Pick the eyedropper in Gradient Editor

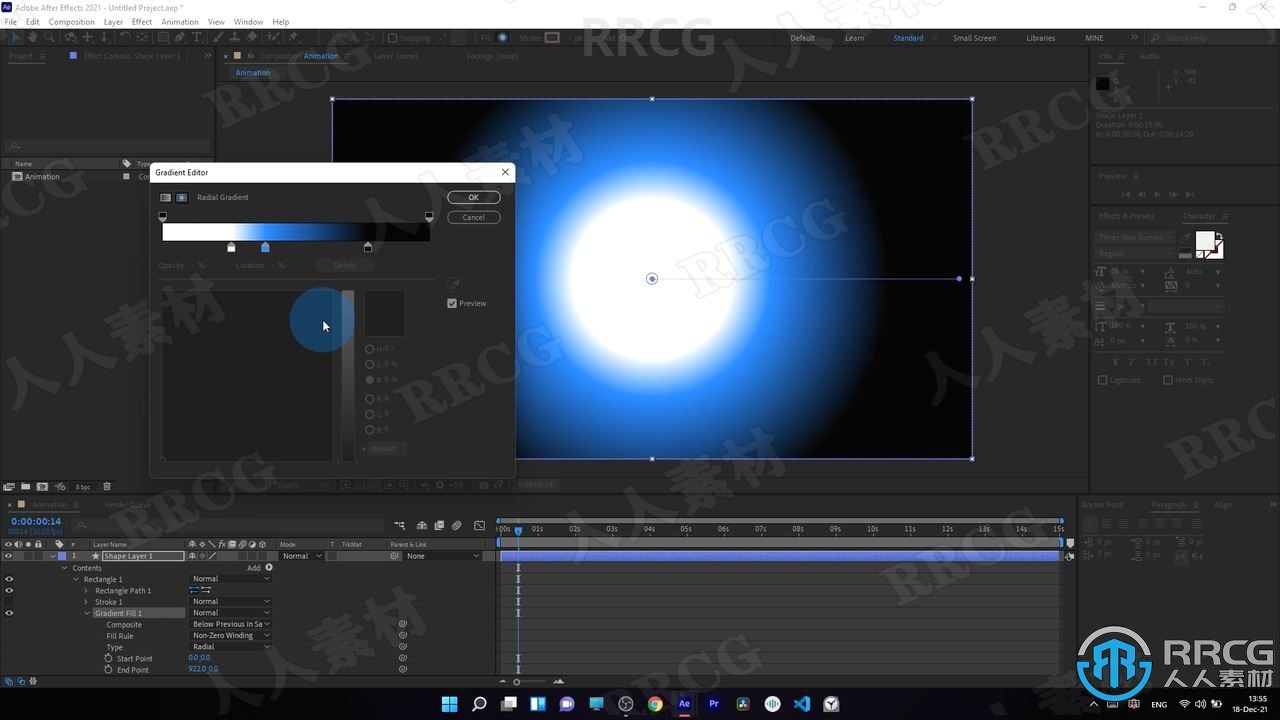click(454, 285)
